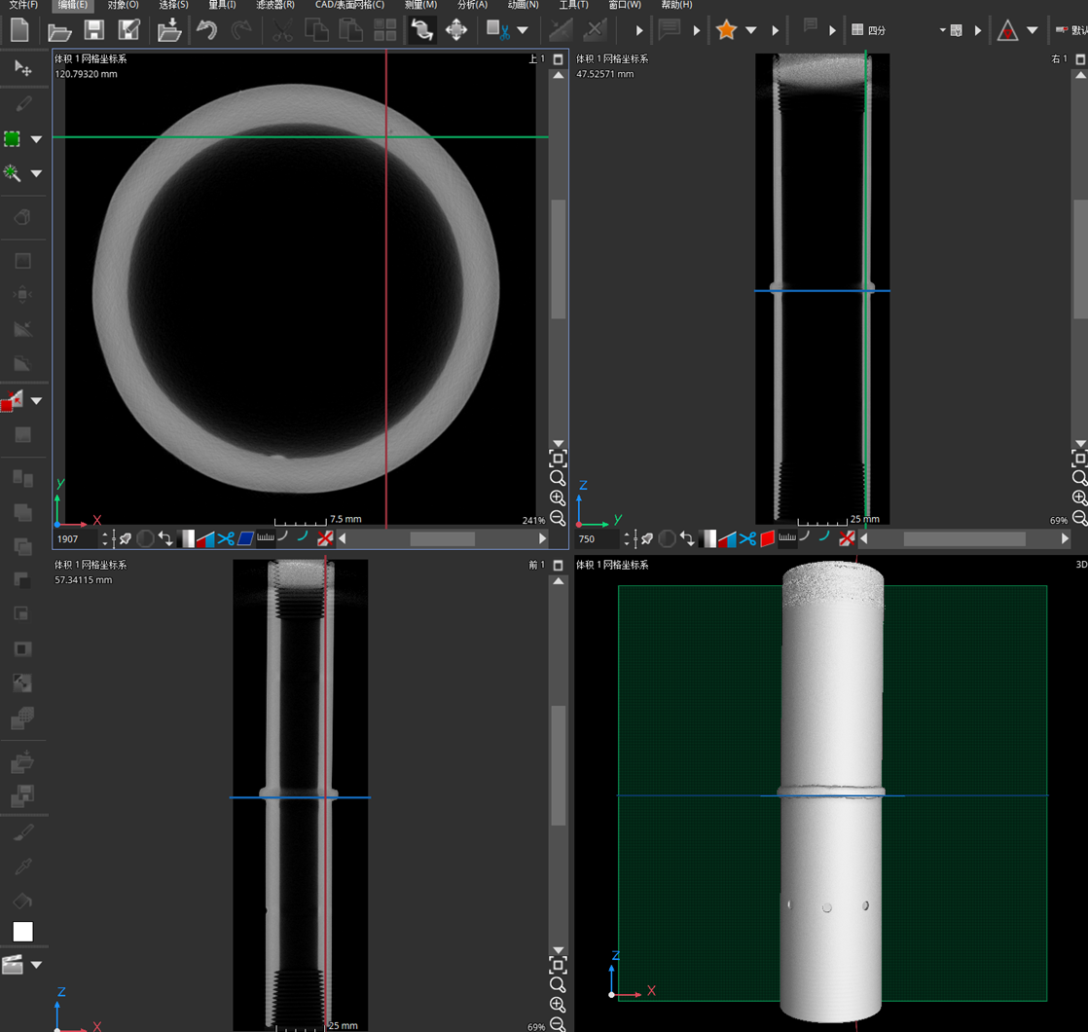Click the Undo arrow icon
The height and width of the screenshot is (1032, 1088).
click(207, 31)
